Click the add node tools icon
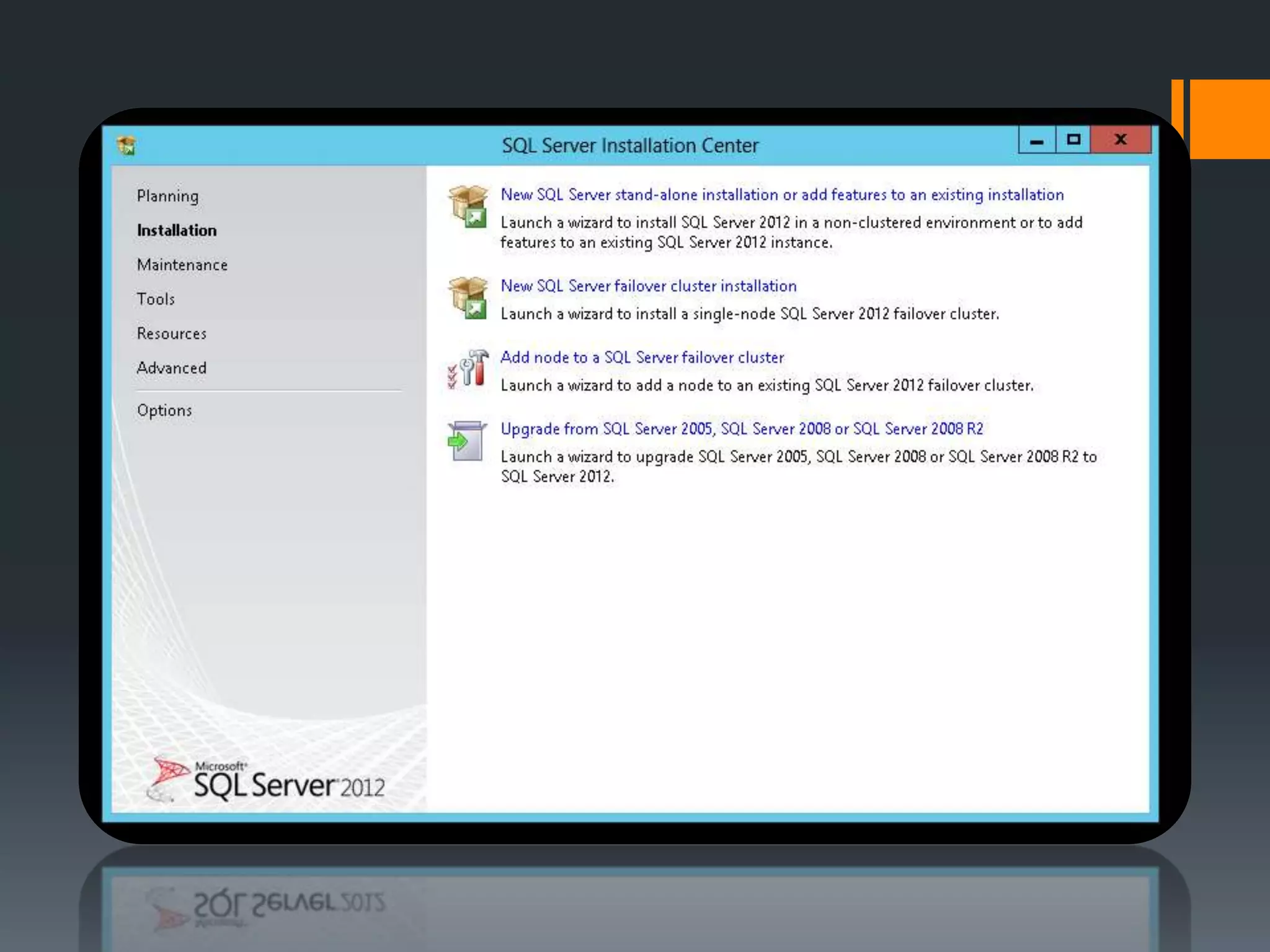1270x952 pixels. point(468,369)
